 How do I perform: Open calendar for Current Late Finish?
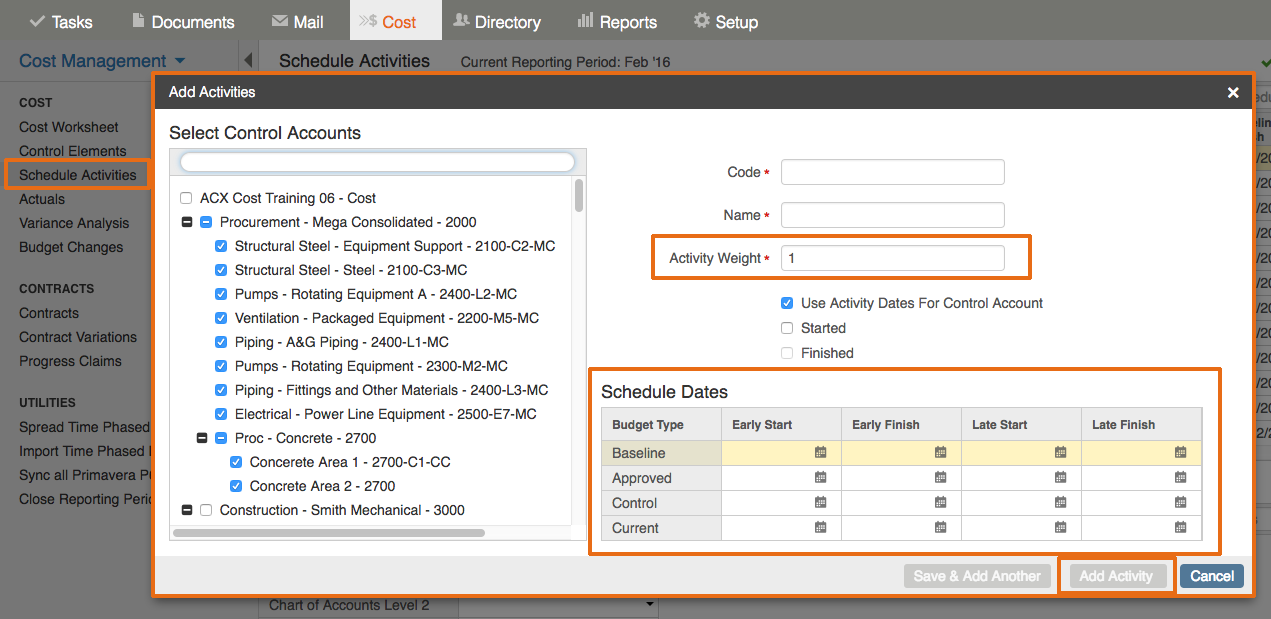pyautogui.click(x=1181, y=528)
